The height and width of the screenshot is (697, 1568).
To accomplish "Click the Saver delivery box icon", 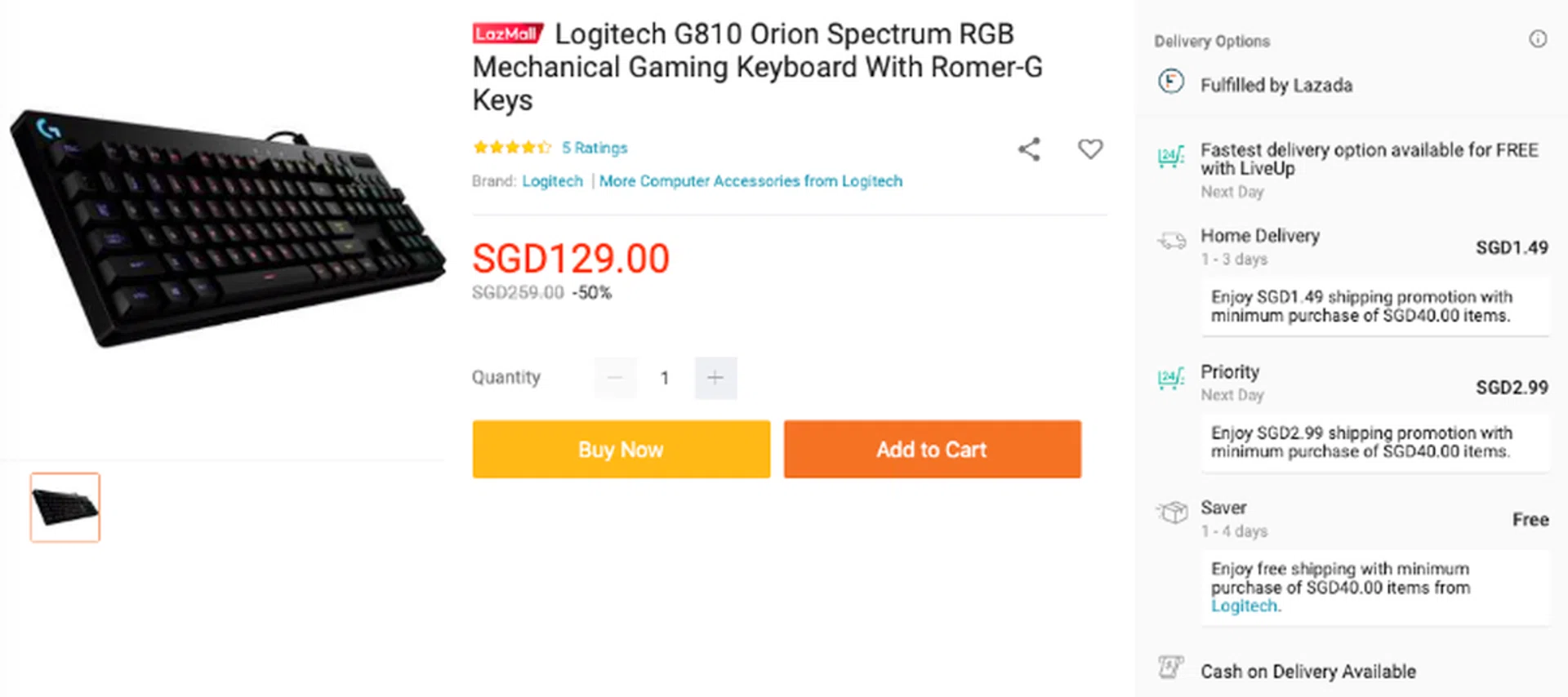I will (1172, 513).
